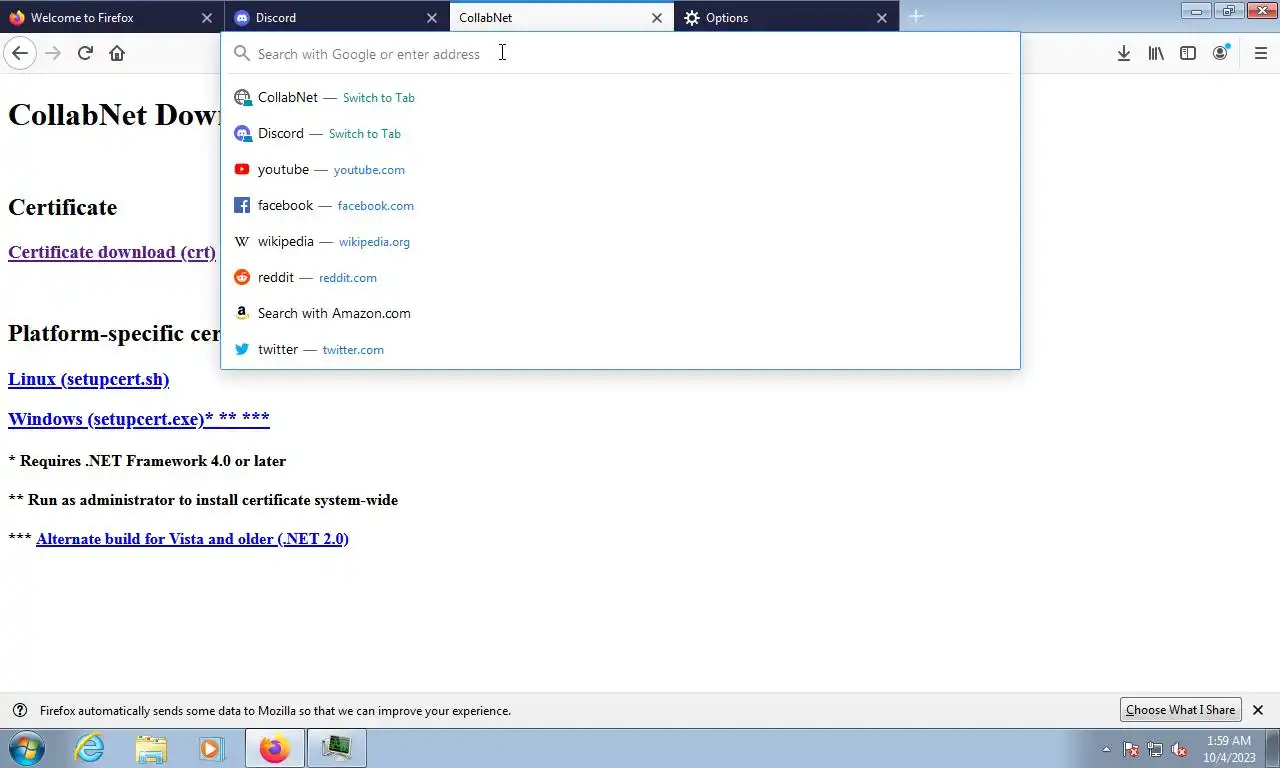Switch to the Welcome to Firefox tab
Viewport: 1280px width, 768px height.
click(112, 17)
